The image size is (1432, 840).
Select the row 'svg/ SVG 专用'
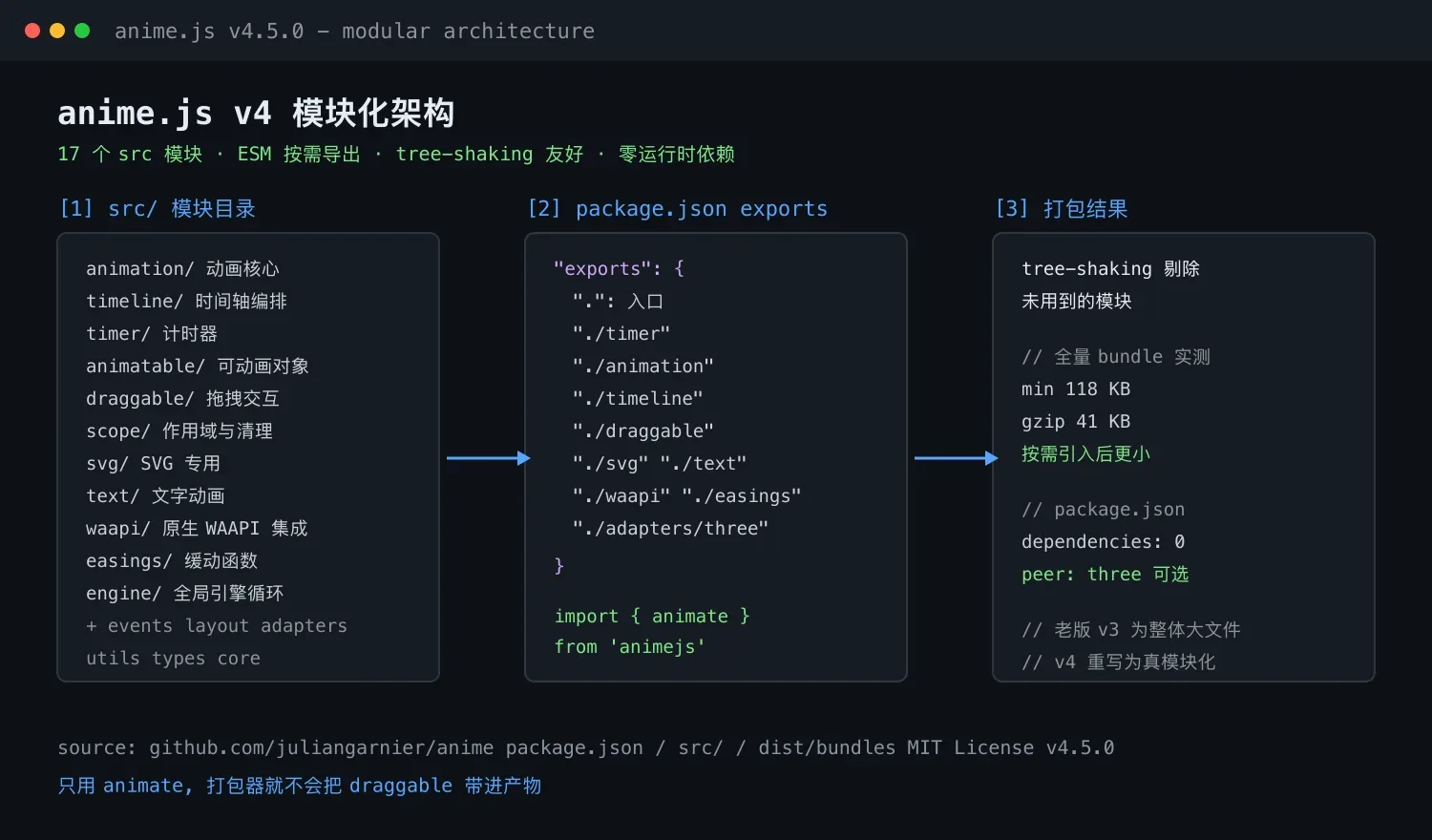pos(153,463)
